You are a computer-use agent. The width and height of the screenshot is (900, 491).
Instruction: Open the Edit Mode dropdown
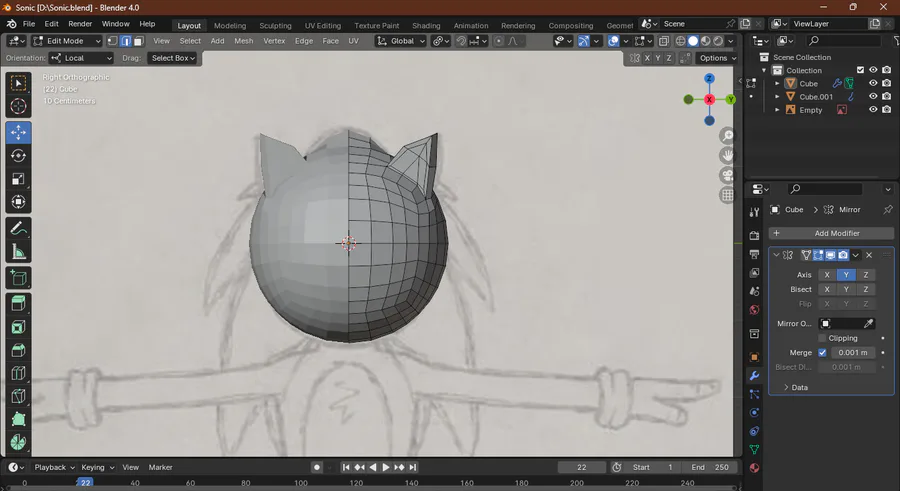click(x=67, y=41)
